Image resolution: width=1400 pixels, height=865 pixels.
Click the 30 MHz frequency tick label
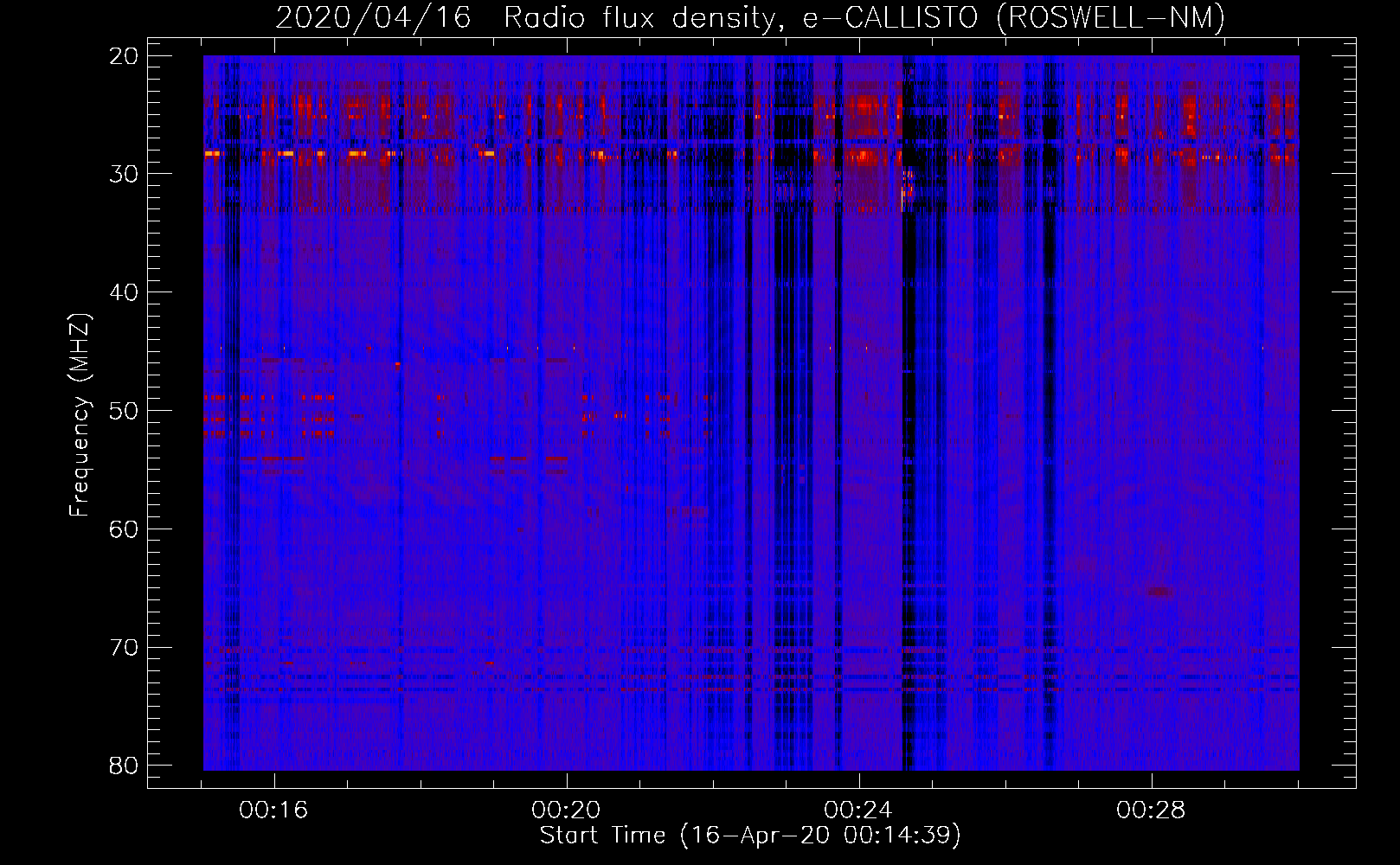click(125, 174)
